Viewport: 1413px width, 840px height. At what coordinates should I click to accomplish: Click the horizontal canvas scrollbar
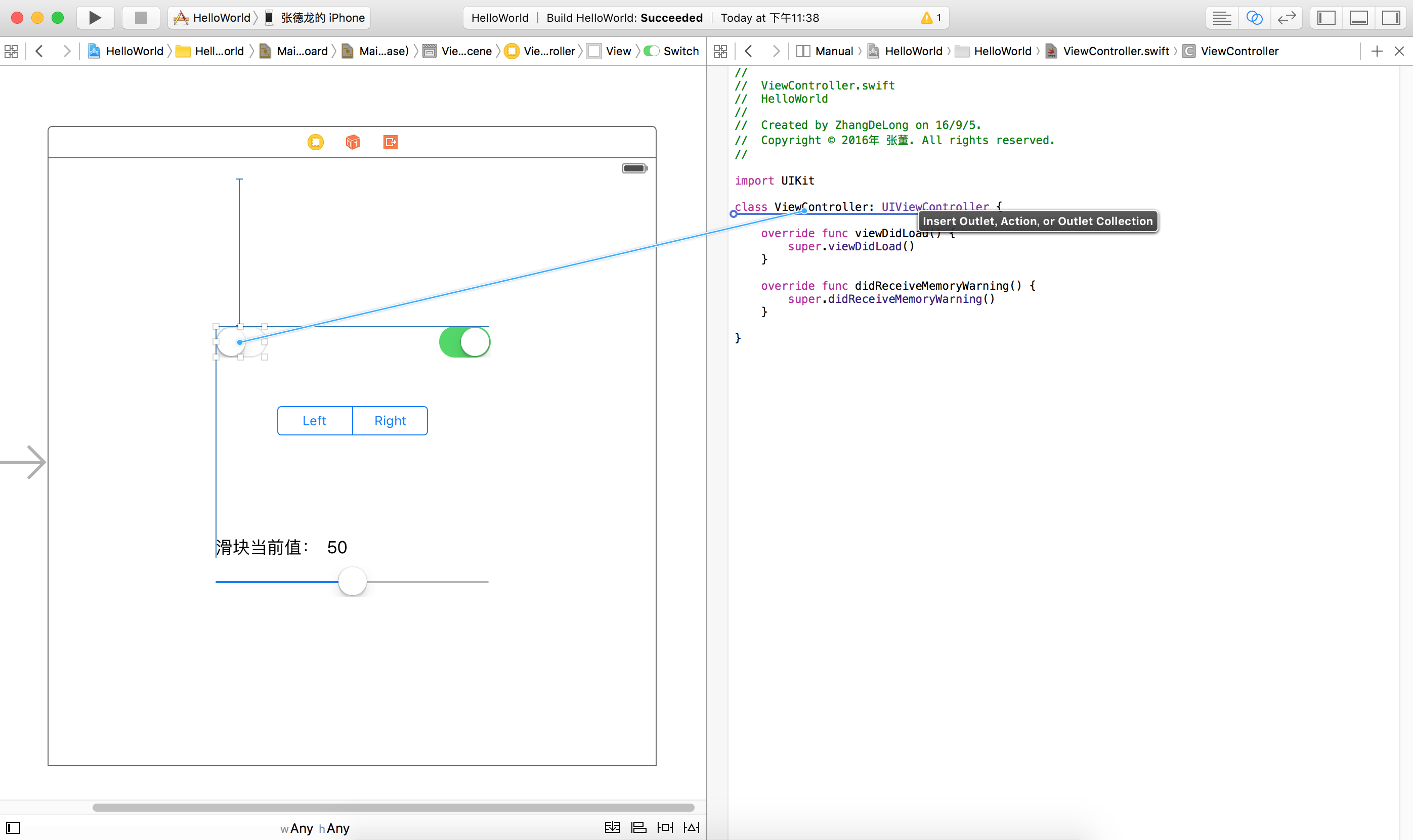click(394, 807)
